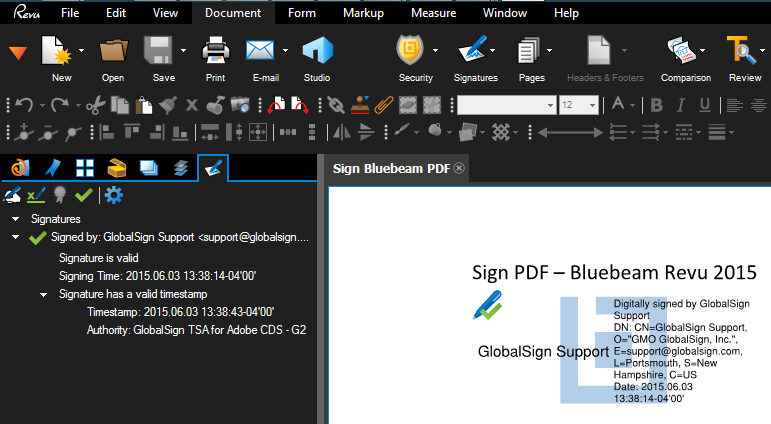771x424 pixels.
Task: Open the Signatures ribbon tool
Action: 475,56
